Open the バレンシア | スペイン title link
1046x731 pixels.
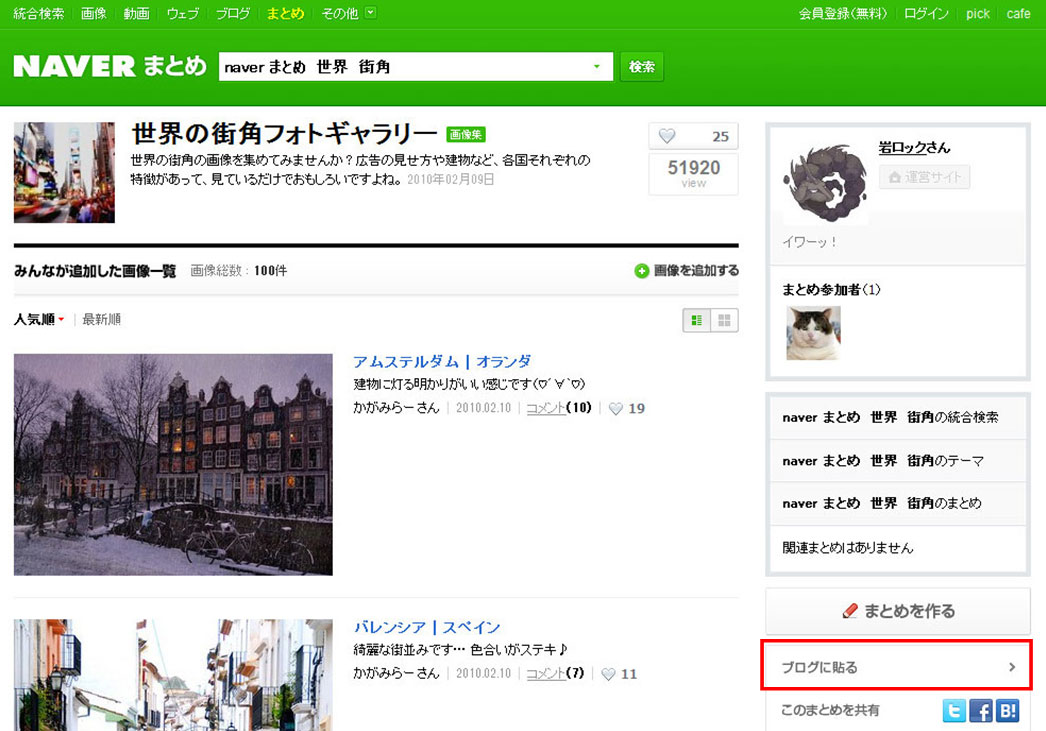(x=426, y=627)
